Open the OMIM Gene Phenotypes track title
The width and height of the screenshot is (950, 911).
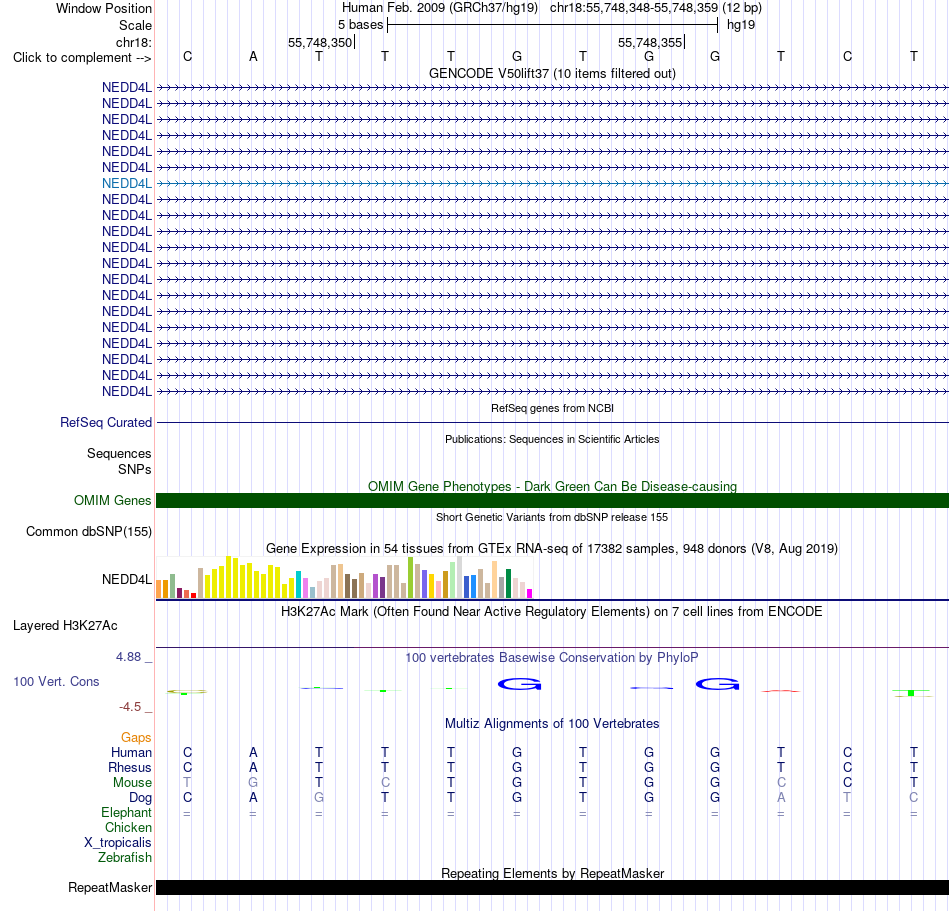552,486
